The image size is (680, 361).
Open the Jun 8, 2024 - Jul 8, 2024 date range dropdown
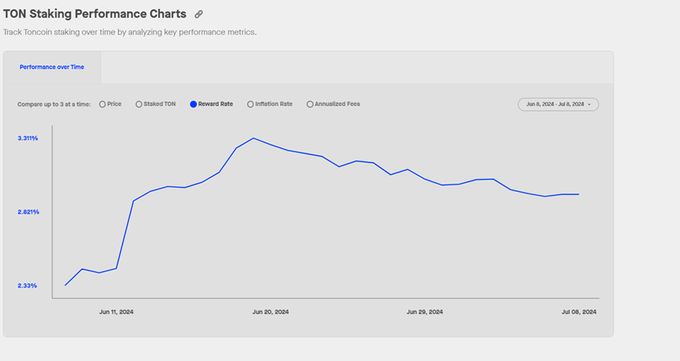(x=558, y=104)
